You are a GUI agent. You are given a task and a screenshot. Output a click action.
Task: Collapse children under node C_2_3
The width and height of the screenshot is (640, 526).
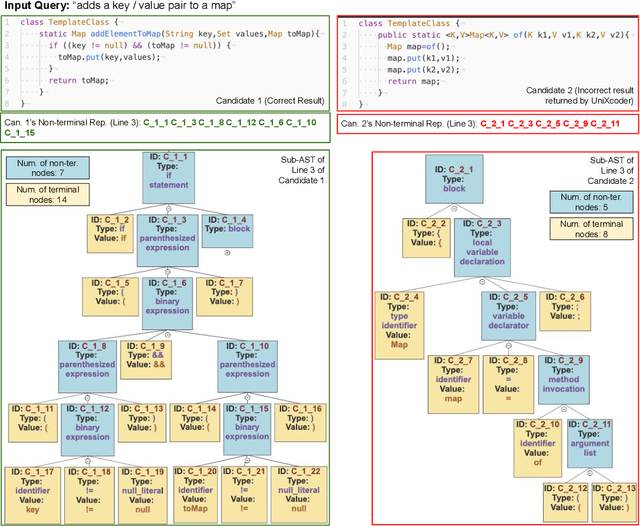click(483, 281)
